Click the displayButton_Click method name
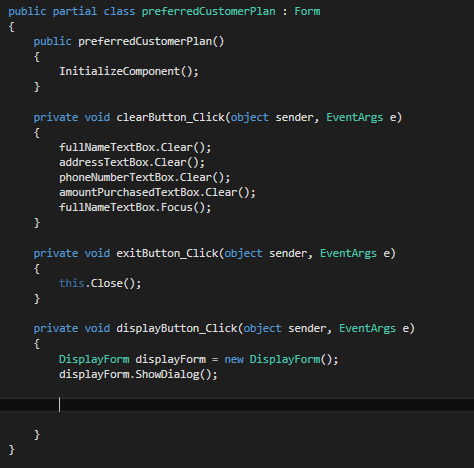 point(177,328)
